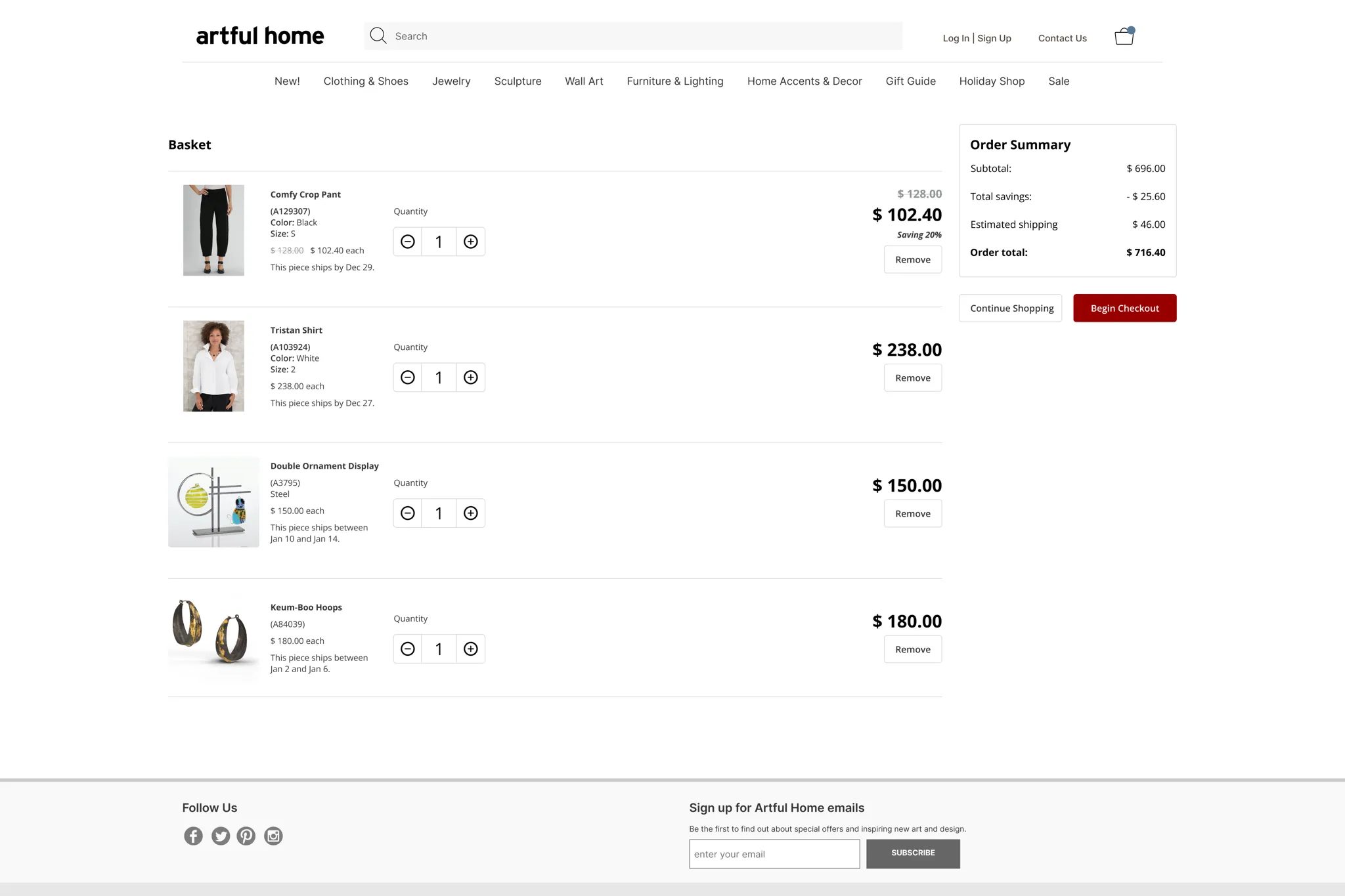This screenshot has height=896, width=1345.
Task: Click the search magnifier icon
Action: click(378, 35)
